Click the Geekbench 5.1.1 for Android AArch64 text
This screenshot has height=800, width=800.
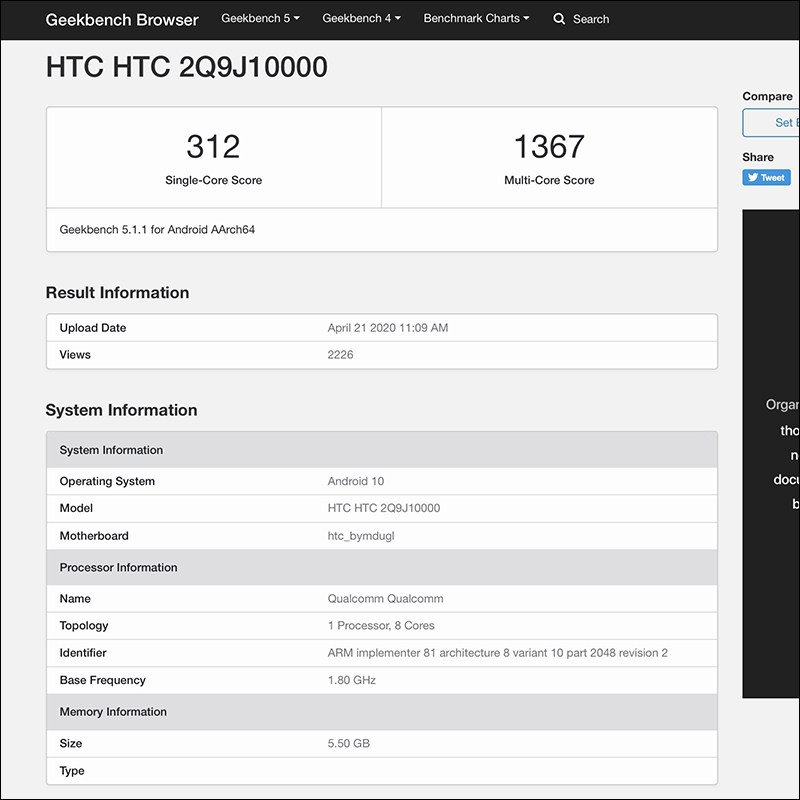(157, 230)
